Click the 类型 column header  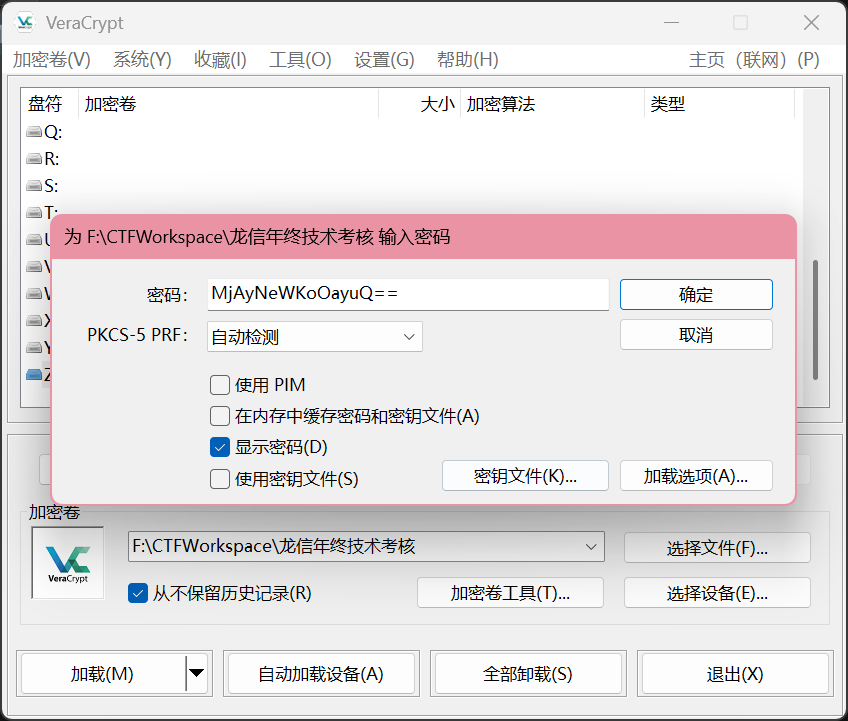[720, 103]
